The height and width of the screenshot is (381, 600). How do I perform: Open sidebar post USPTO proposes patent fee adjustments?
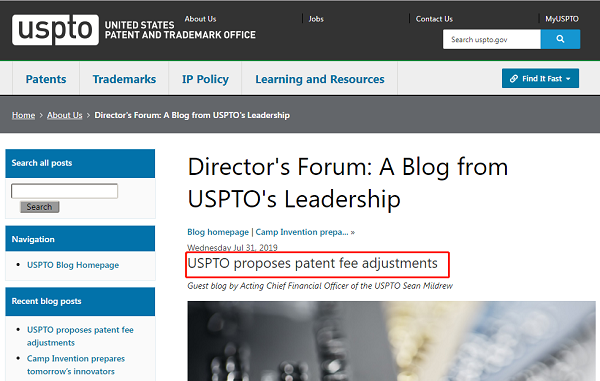pos(80,336)
